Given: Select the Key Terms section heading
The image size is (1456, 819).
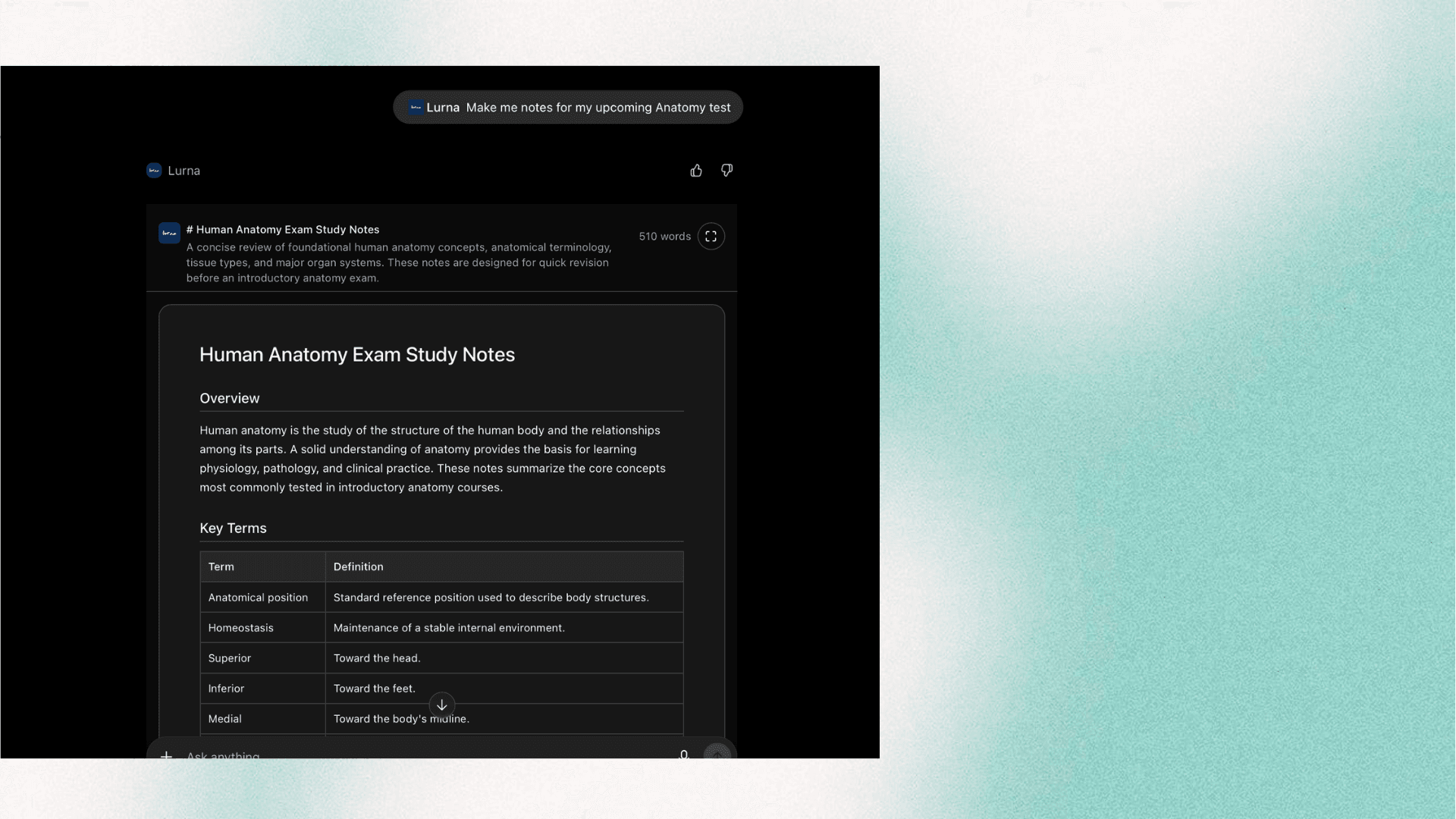Looking at the screenshot, I should coord(233,529).
